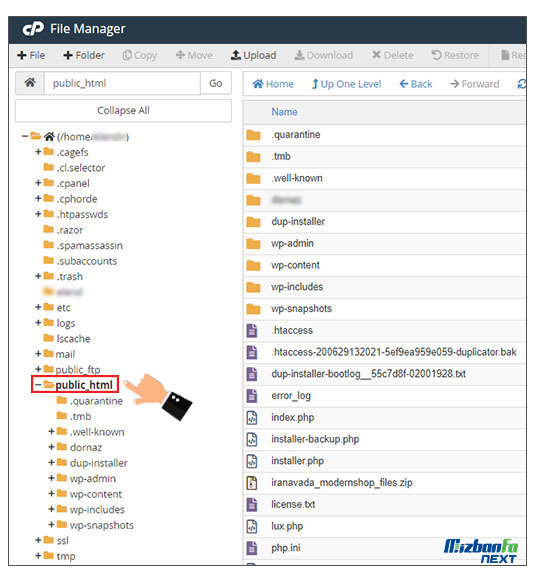Viewport: 535px width, 574px height.
Task: Create a new file with +File
Action: [x=31, y=55]
